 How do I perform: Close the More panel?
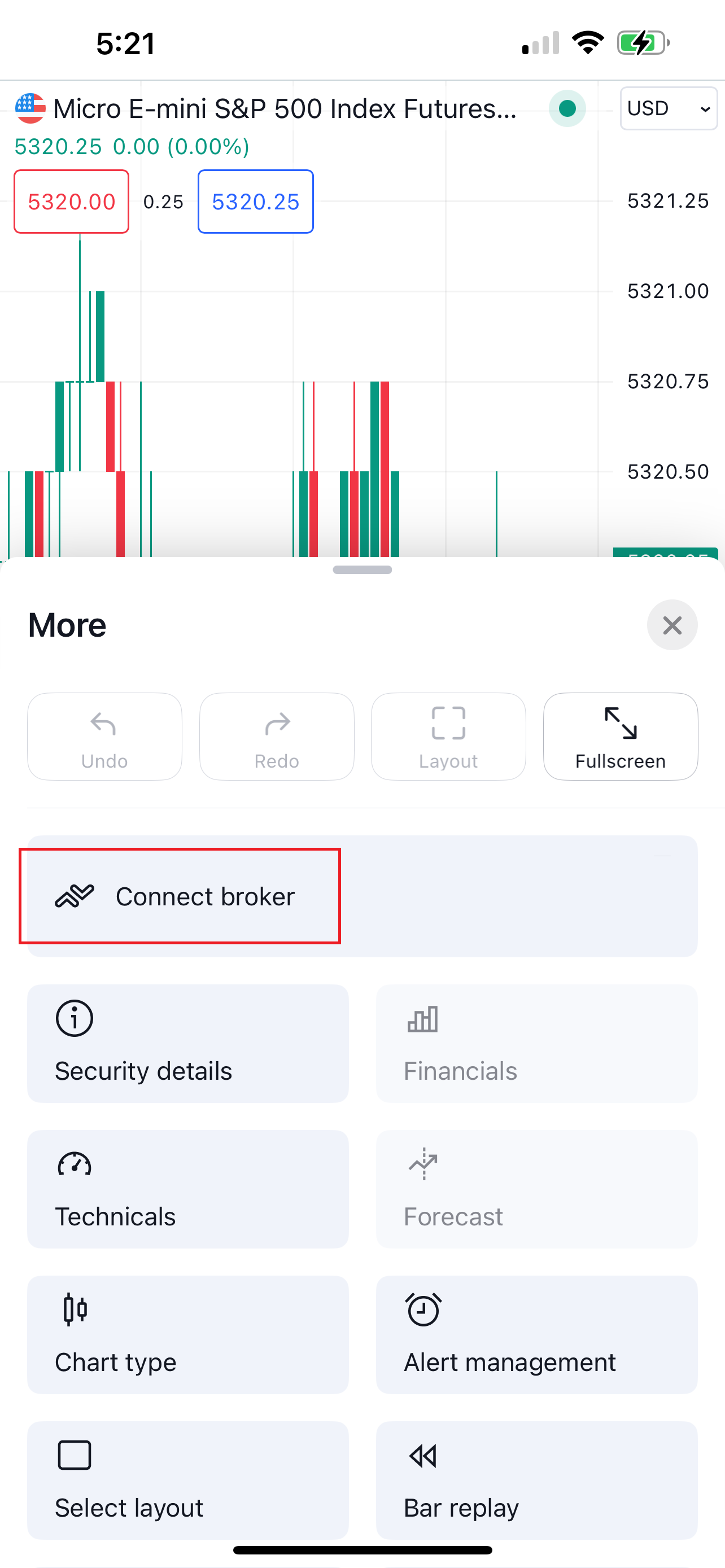tap(672, 625)
